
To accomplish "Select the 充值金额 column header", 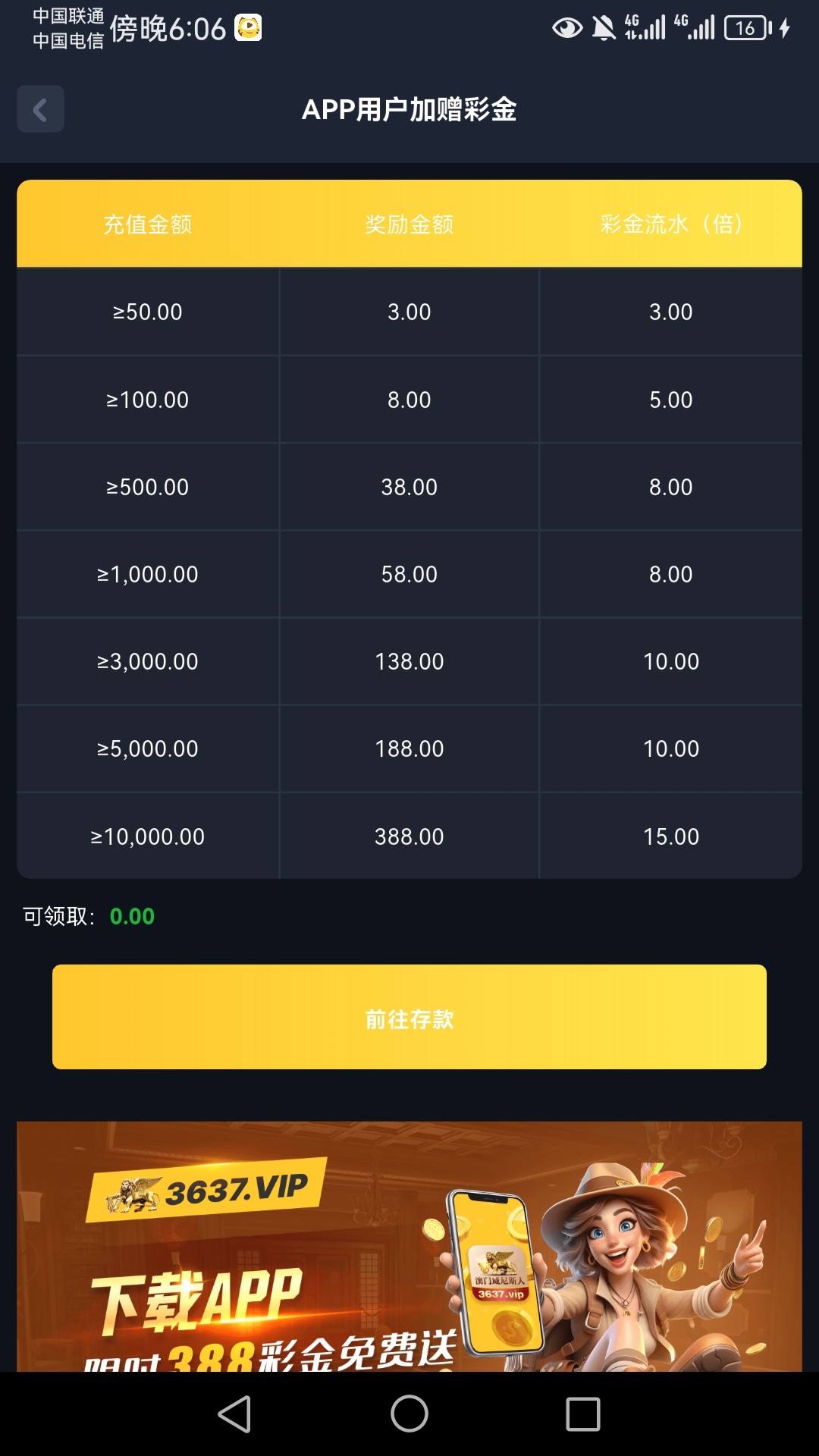I will [148, 224].
